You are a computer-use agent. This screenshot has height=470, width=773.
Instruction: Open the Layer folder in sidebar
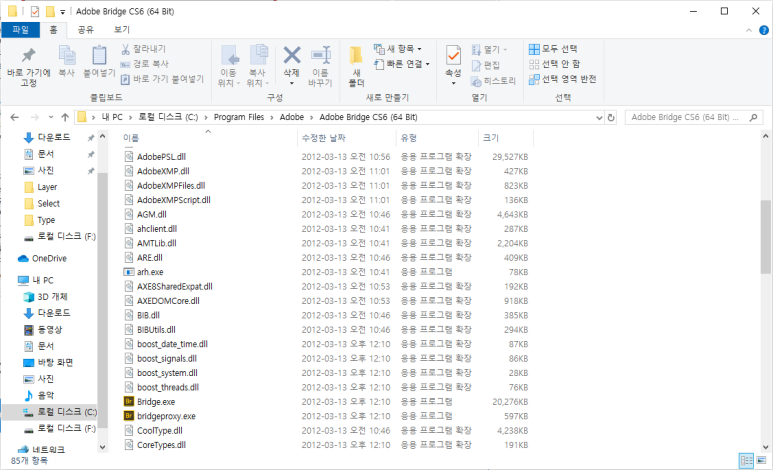tap(47, 187)
